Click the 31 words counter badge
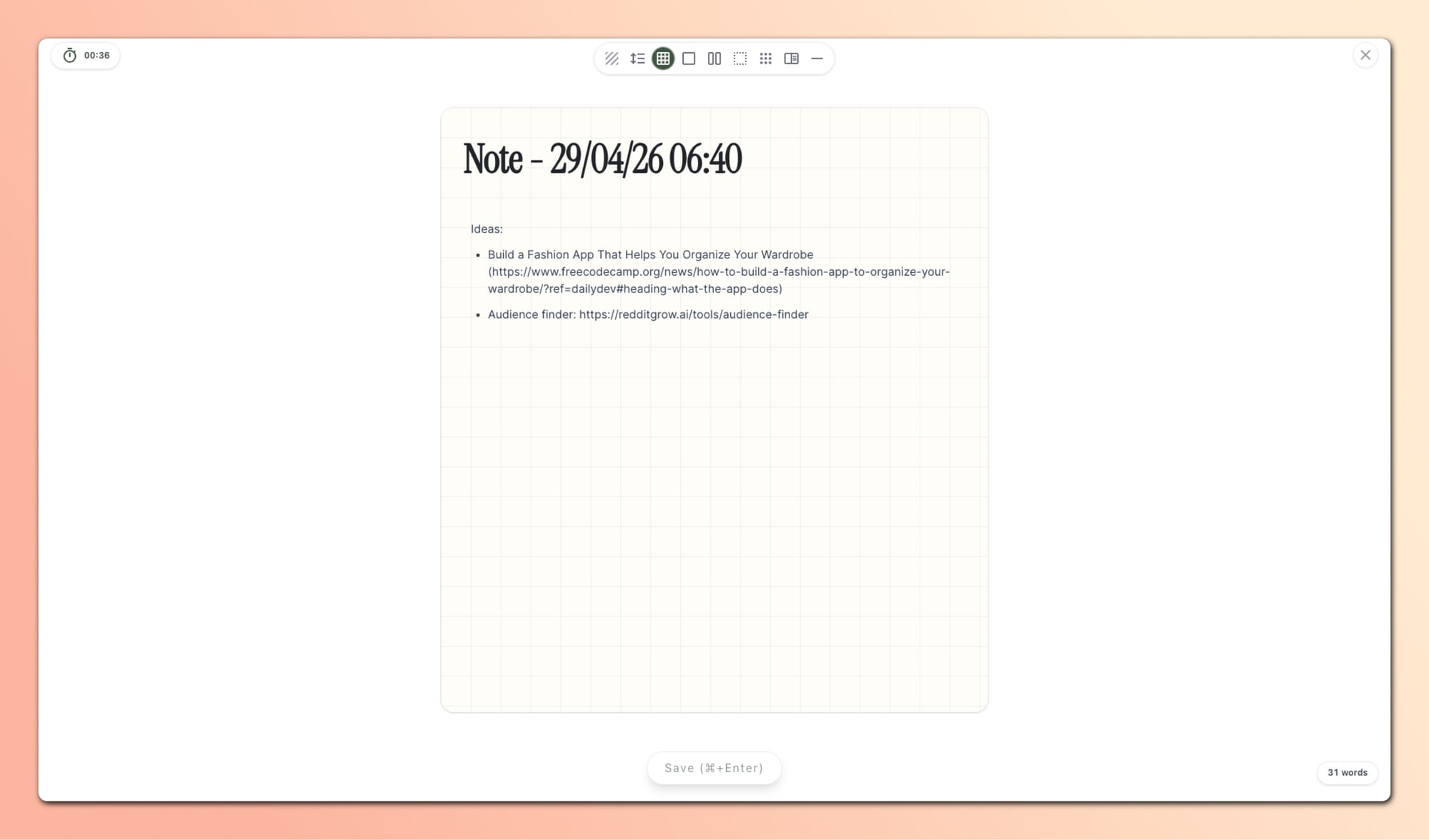The image size is (1429, 840). click(x=1348, y=772)
